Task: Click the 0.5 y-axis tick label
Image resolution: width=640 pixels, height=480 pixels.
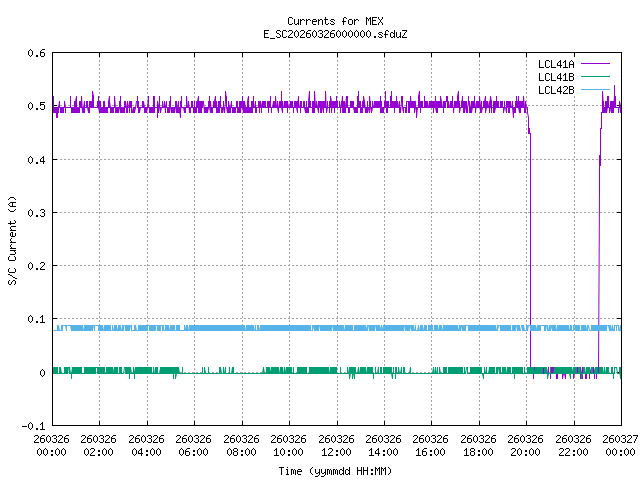Action: (34, 107)
